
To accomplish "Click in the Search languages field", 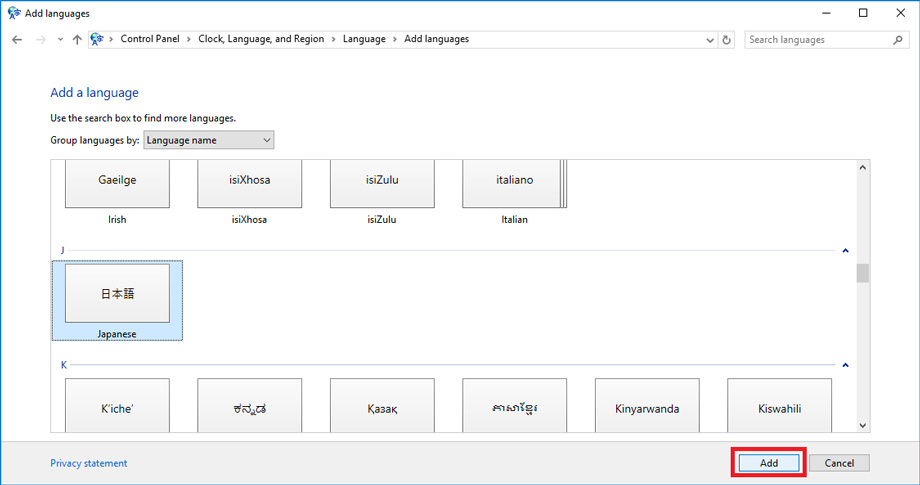I will [x=815, y=40].
